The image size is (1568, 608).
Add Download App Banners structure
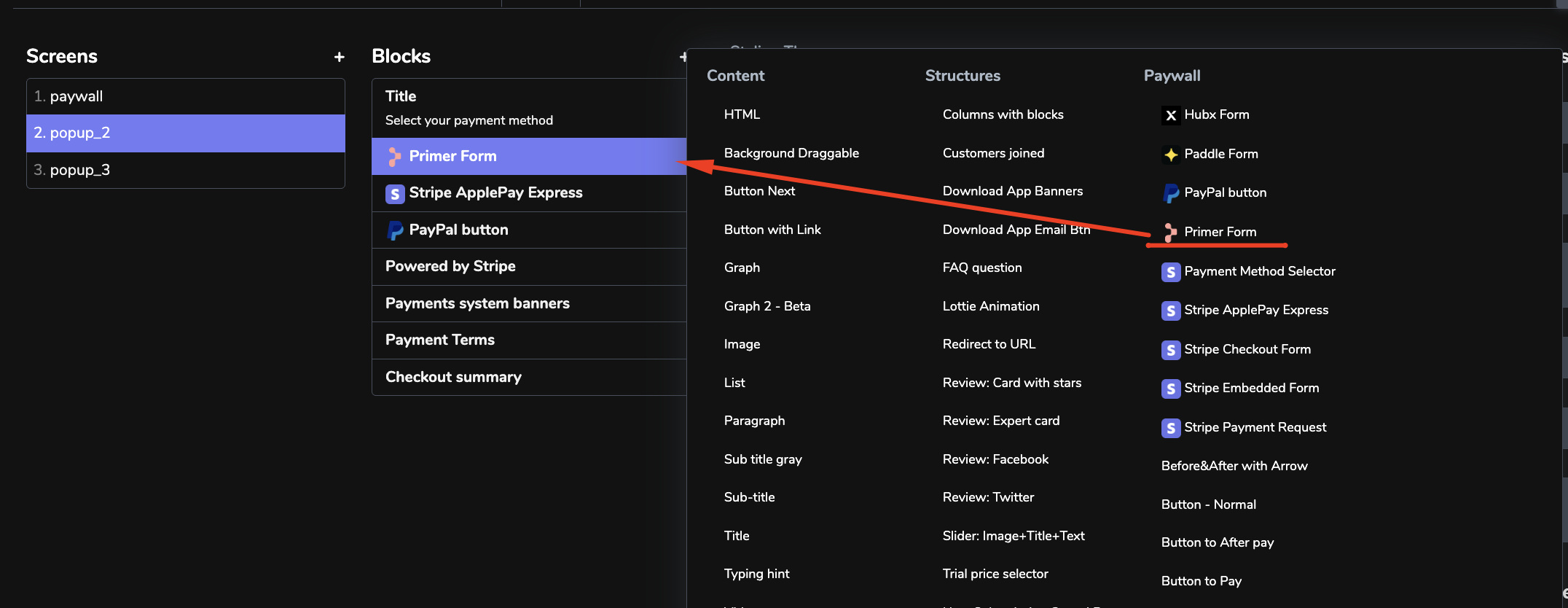pyautogui.click(x=1013, y=191)
